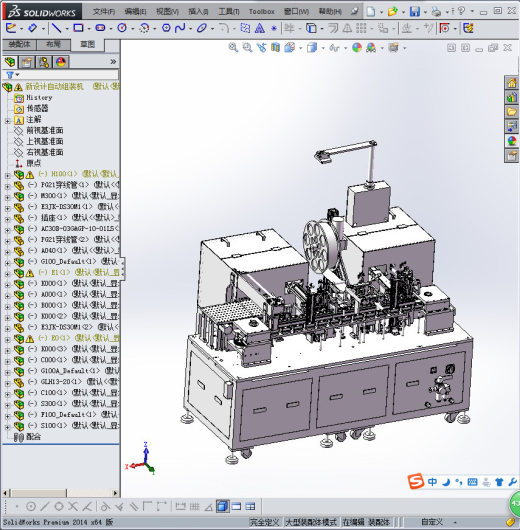Click the Save disk icon in title bar
Image resolution: width=520 pixels, height=530 pixels.
point(415,11)
